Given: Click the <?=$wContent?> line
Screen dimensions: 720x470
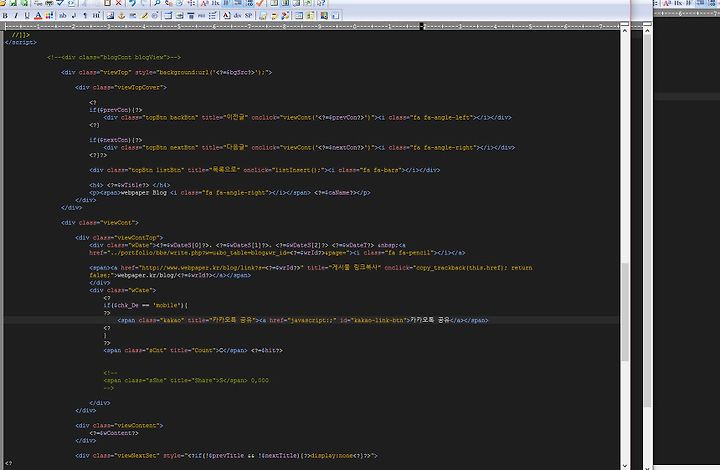Looking at the screenshot, I should (114, 433).
